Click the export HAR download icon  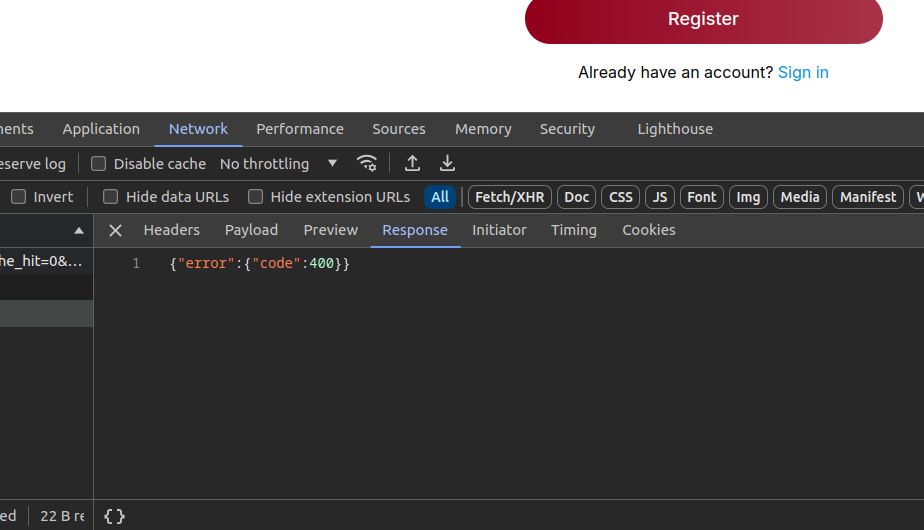point(447,163)
